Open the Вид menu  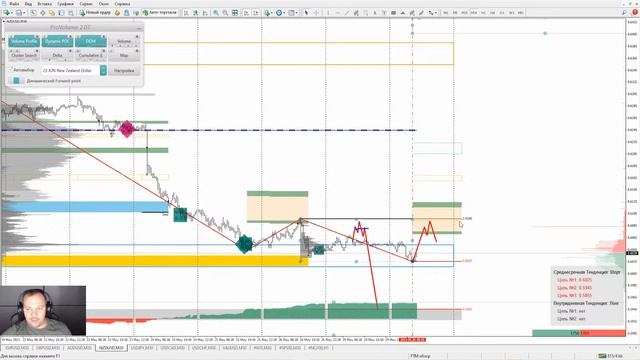pyautogui.click(x=28, y=4)
